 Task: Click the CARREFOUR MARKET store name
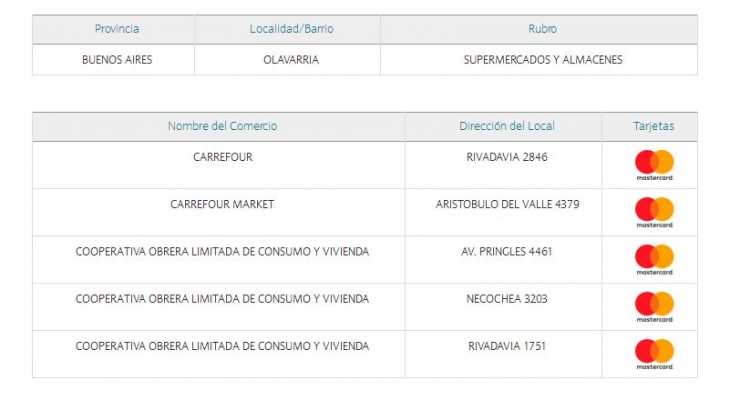[x=222, y=204]
